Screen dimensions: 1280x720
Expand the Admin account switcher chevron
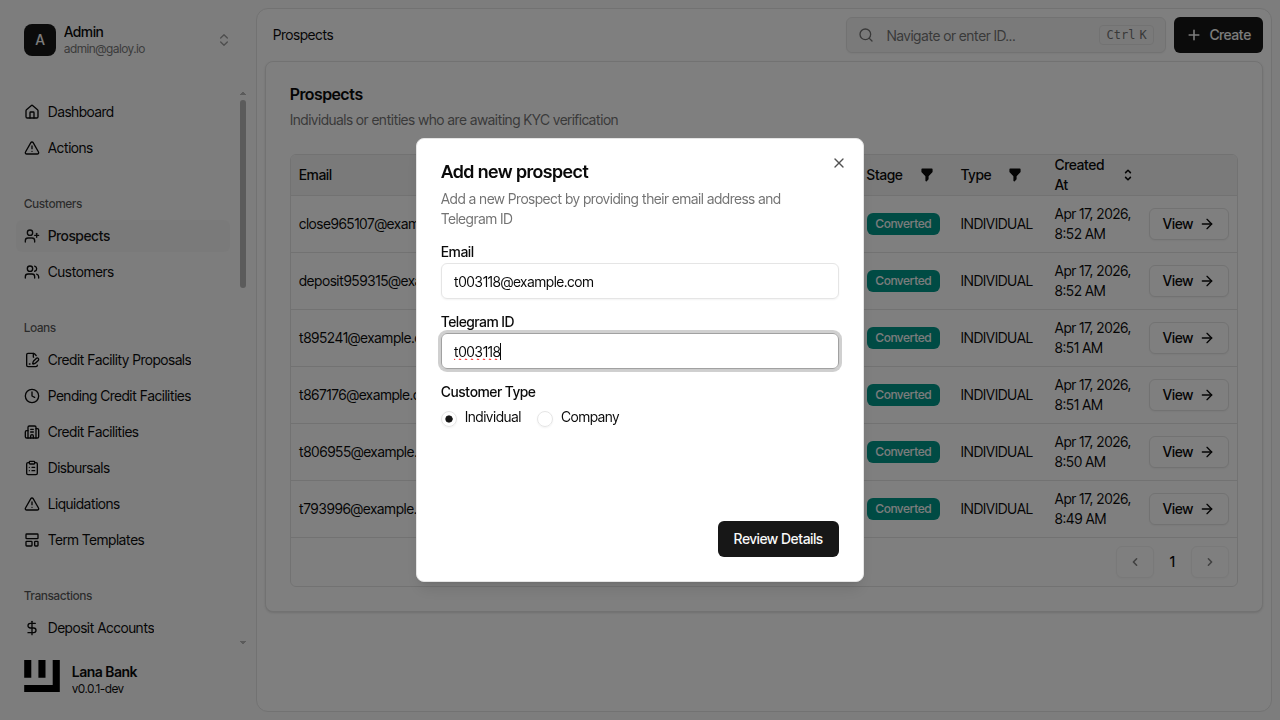224,39
